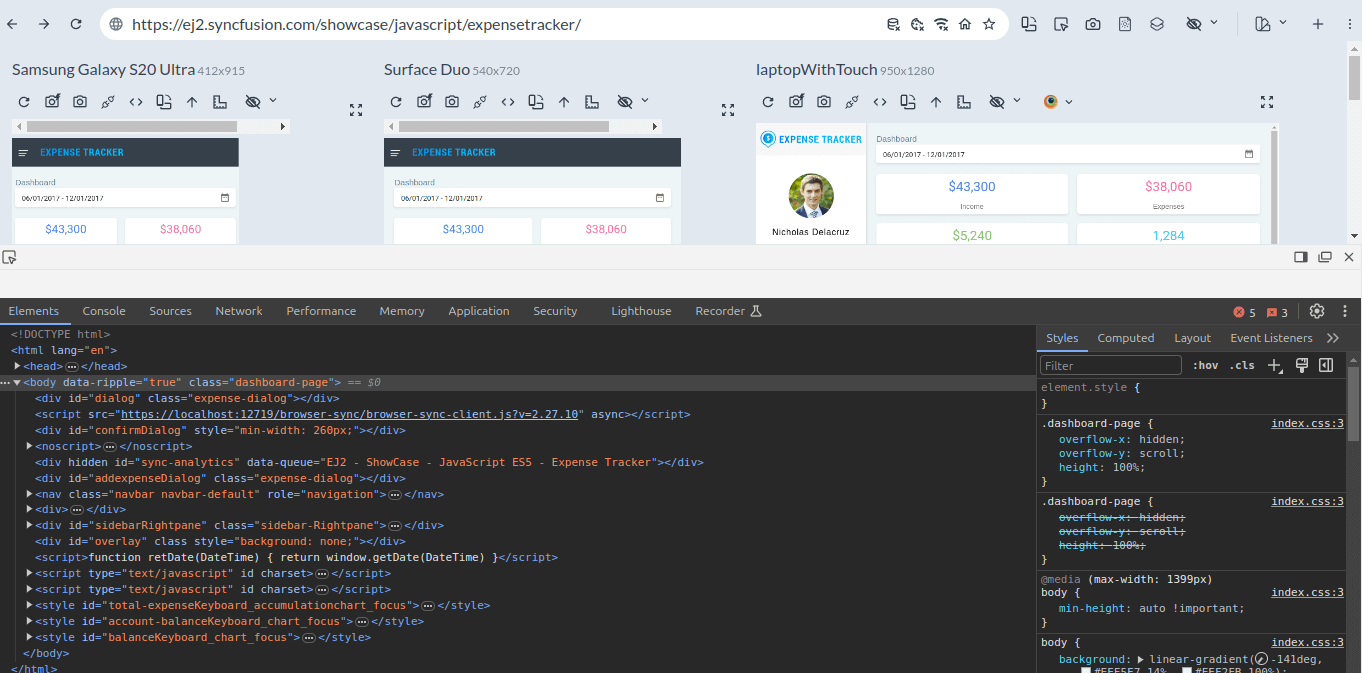Reload the Samsung Galaxy S20 Ultra preview
The width and height of the screenshot is (1362, 673).
pos(24,102)
